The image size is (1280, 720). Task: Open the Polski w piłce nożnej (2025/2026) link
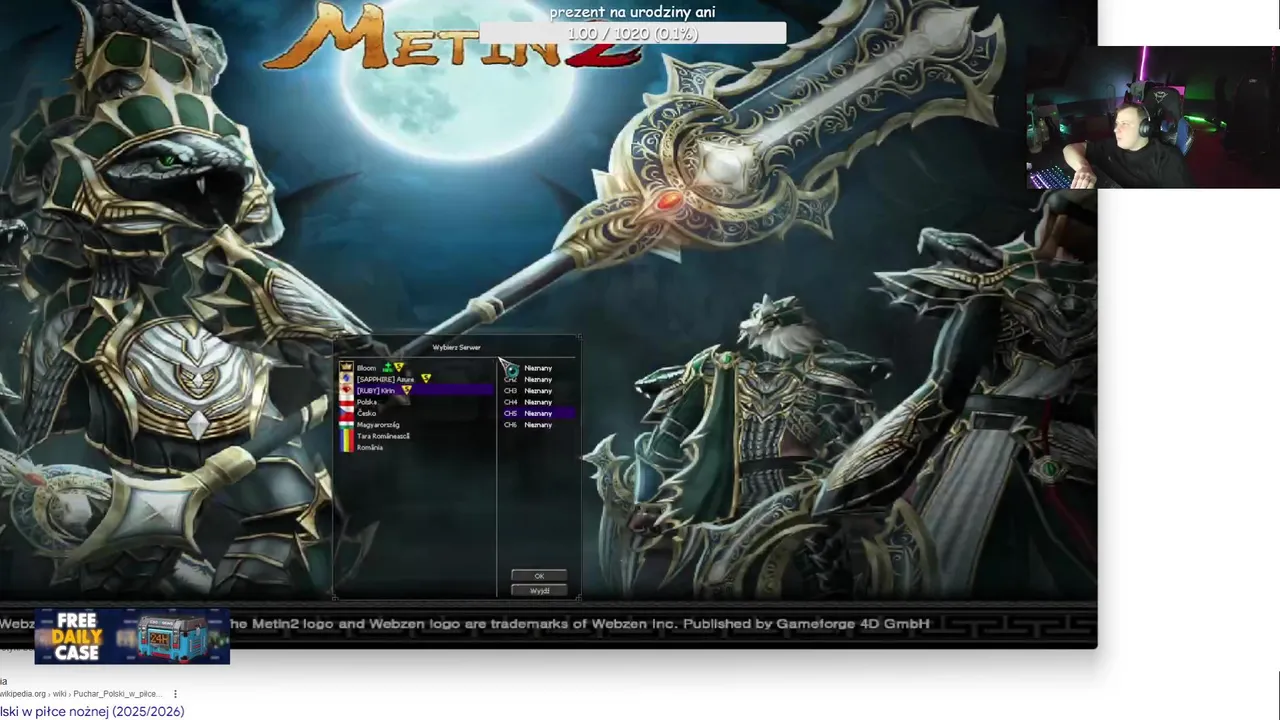point(92,711)
